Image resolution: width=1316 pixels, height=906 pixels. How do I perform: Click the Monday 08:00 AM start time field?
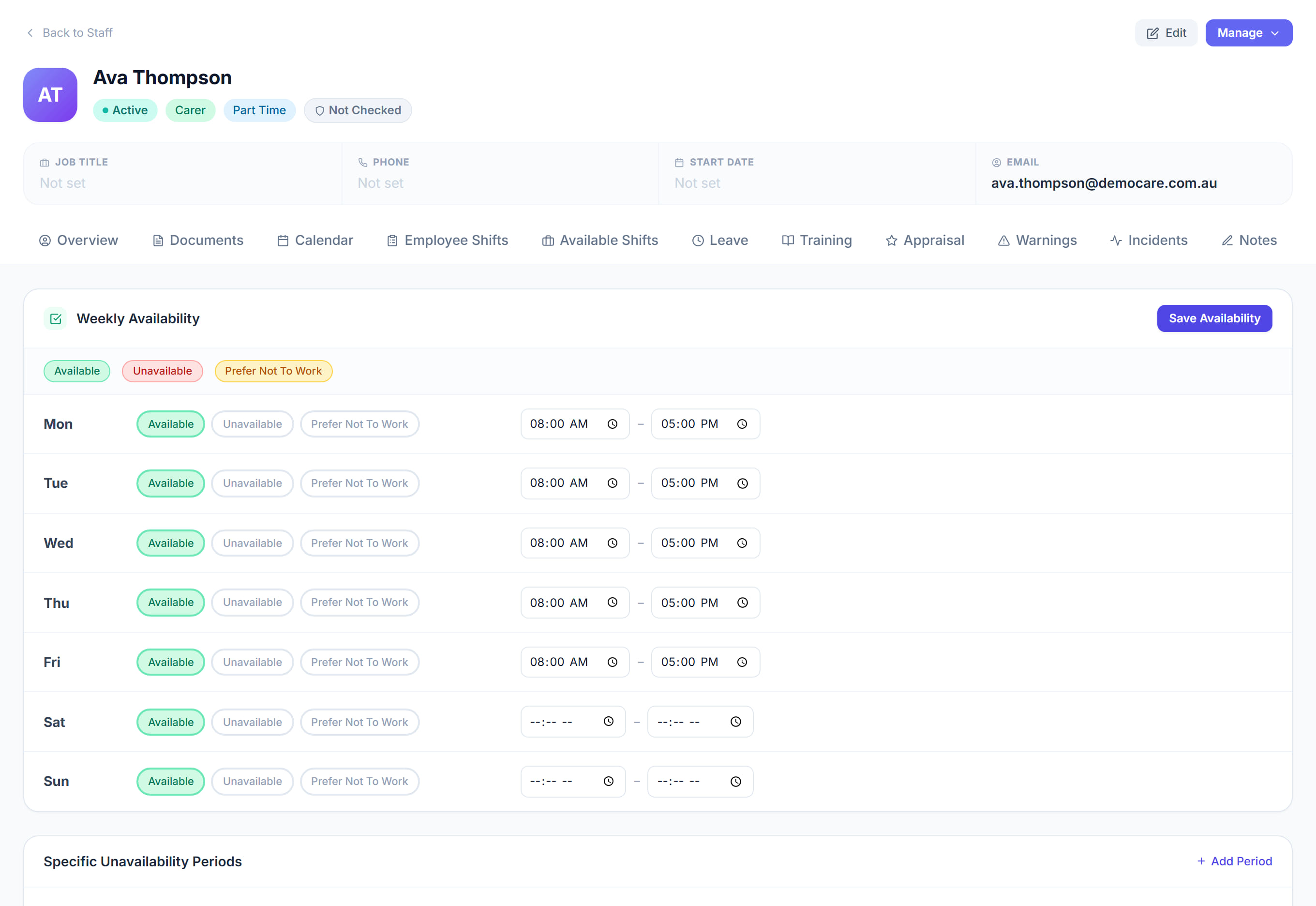click(x=575, y=424)
